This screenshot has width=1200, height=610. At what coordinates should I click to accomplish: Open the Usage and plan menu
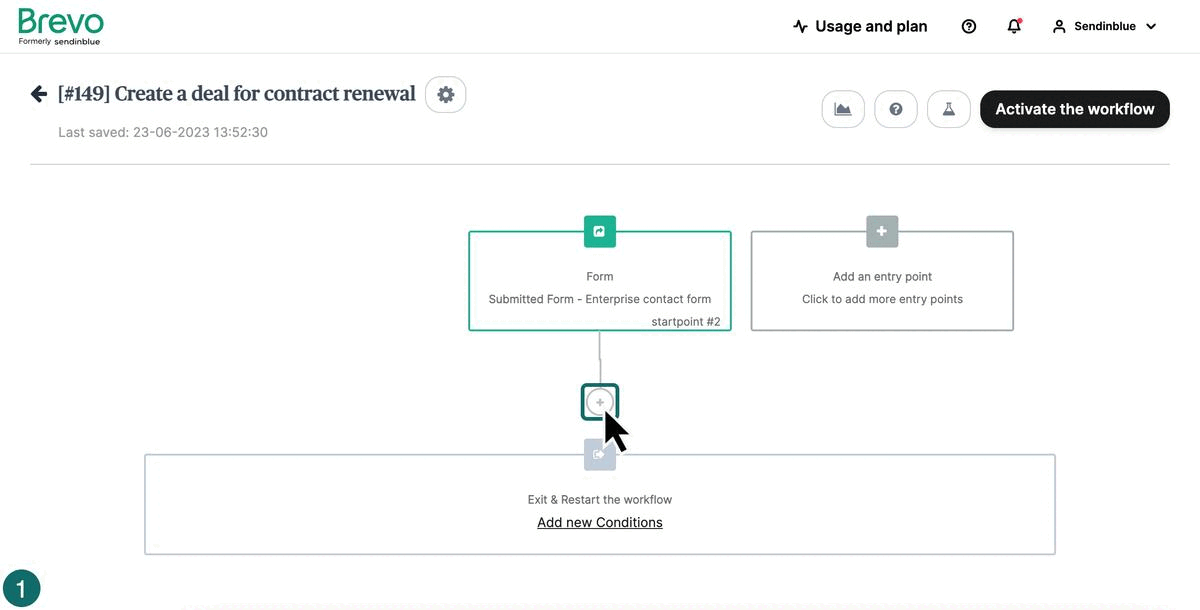coord(871,26)
